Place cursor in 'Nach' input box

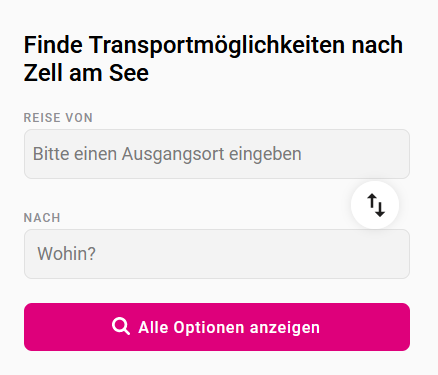point(217,254)
